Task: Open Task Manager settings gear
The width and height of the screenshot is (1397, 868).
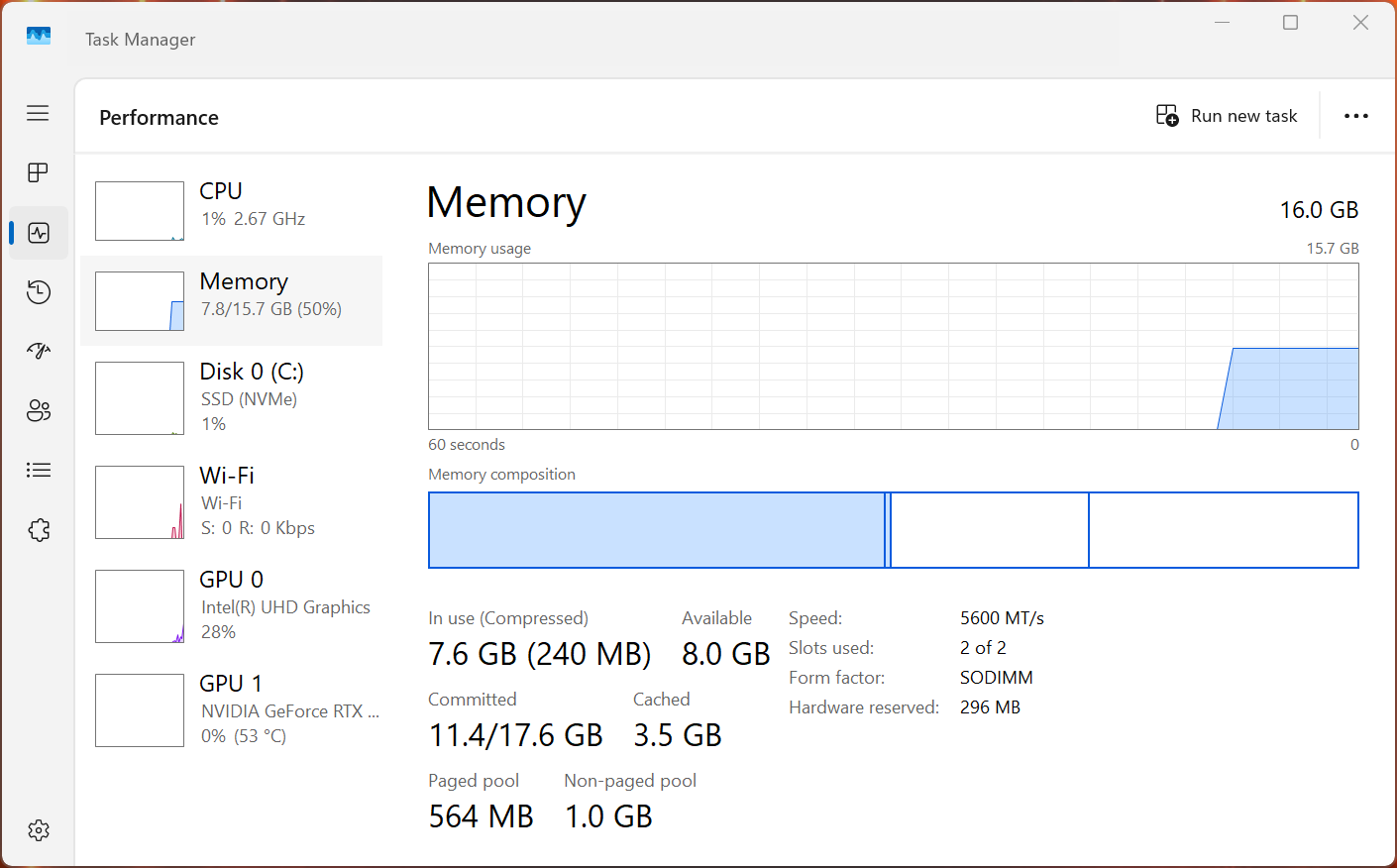Action: [x=39, y=830]
